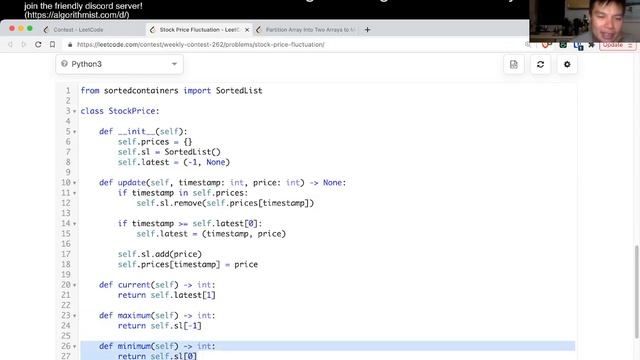Fold the if block at line 14
This screenshot has height=360, width=640.
tap(74, 223)
